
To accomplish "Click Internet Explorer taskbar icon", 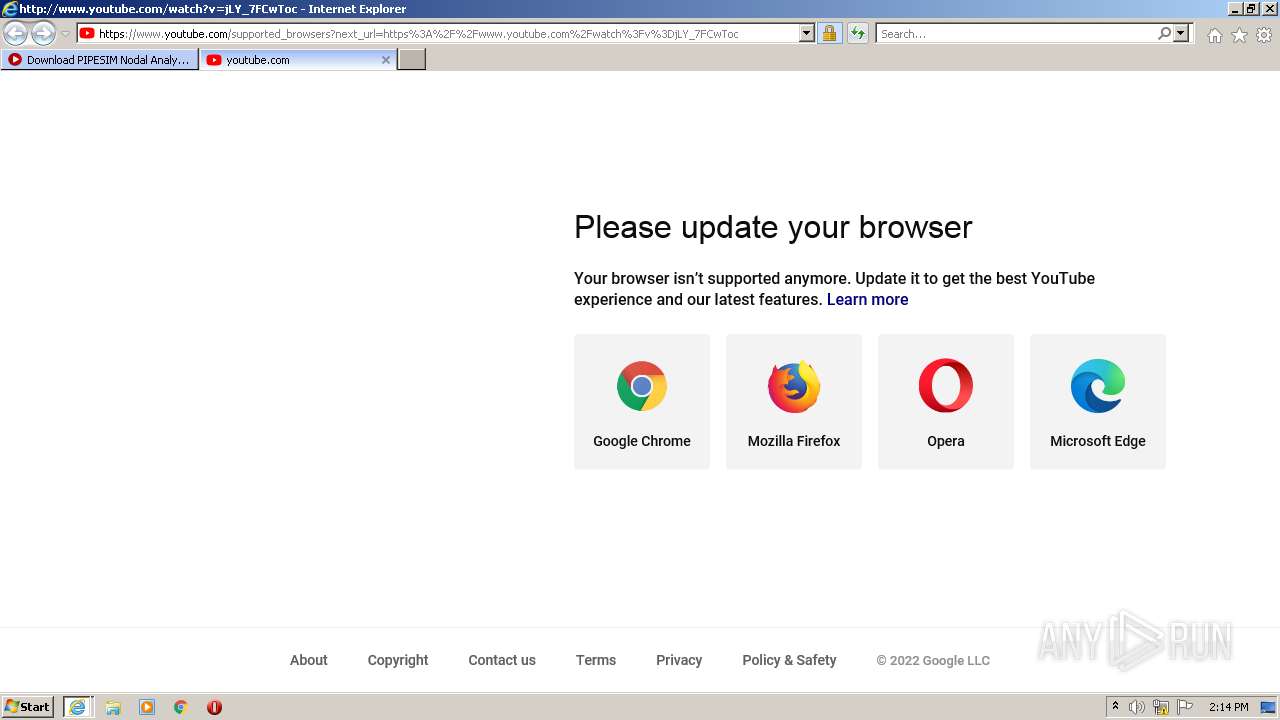I will (x=77, y=707).
